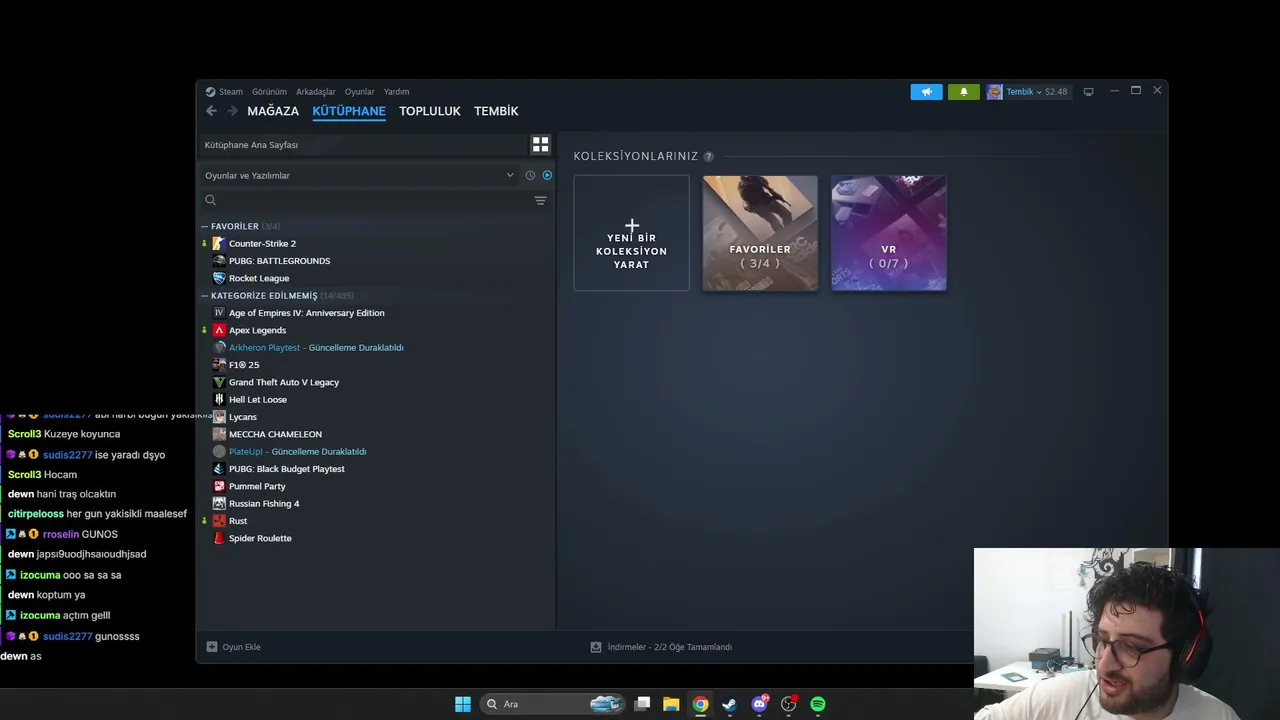The width and height of the screenshot is (1280, 720).
Task: Click the recent activity clock icon
Action: coord(530,175)
